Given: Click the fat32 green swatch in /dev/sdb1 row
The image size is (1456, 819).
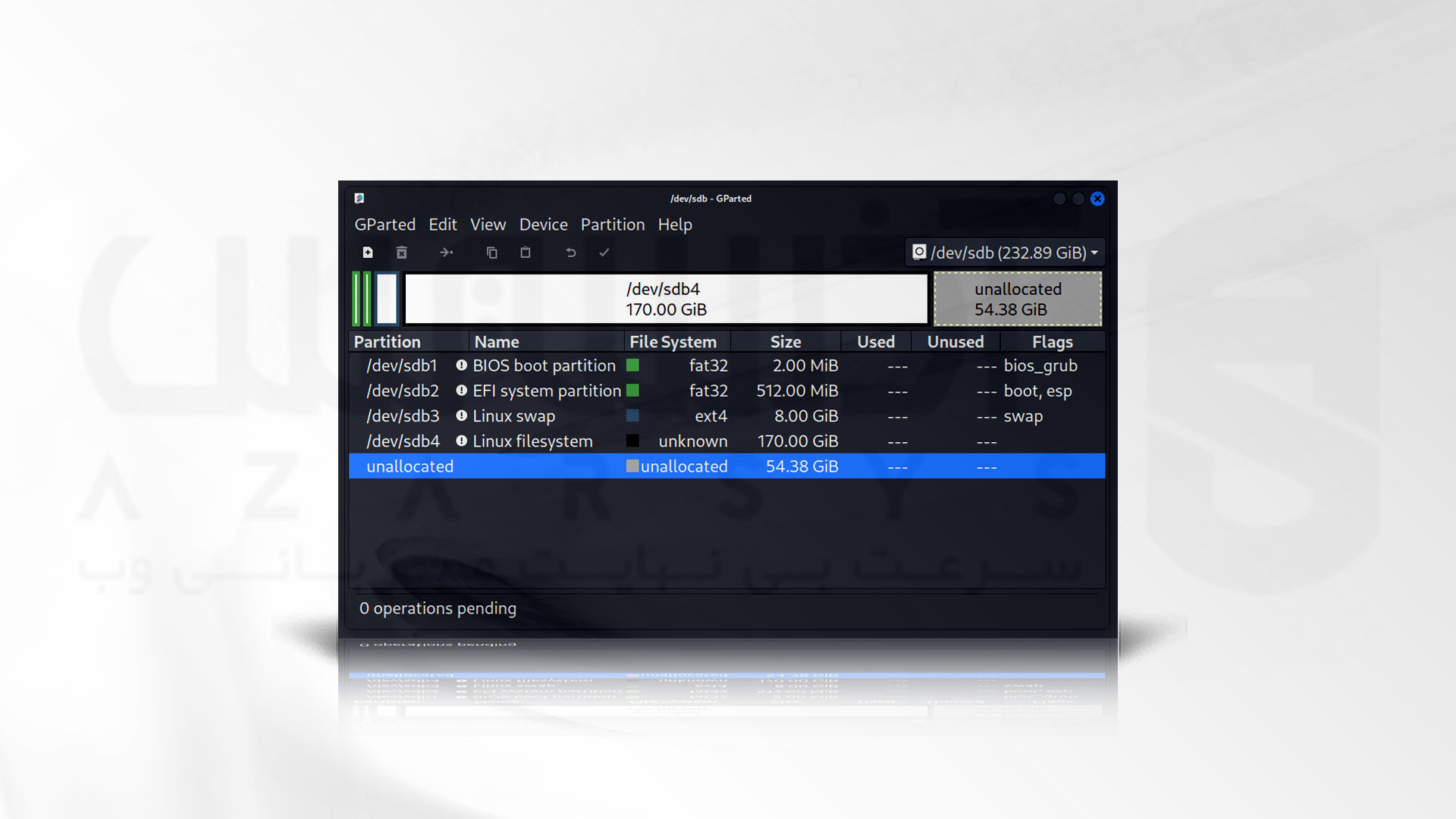Looking at the screenshot, I should point(632,366).
